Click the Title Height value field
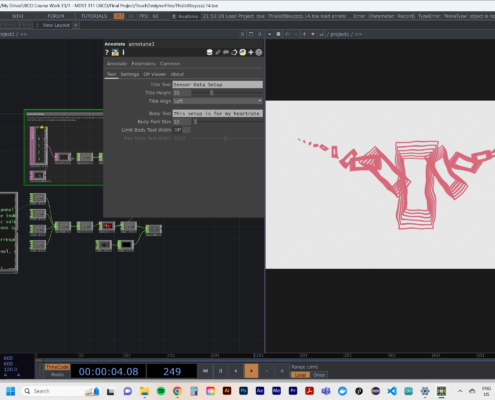 pyautogui.click(x=182, y=93)
